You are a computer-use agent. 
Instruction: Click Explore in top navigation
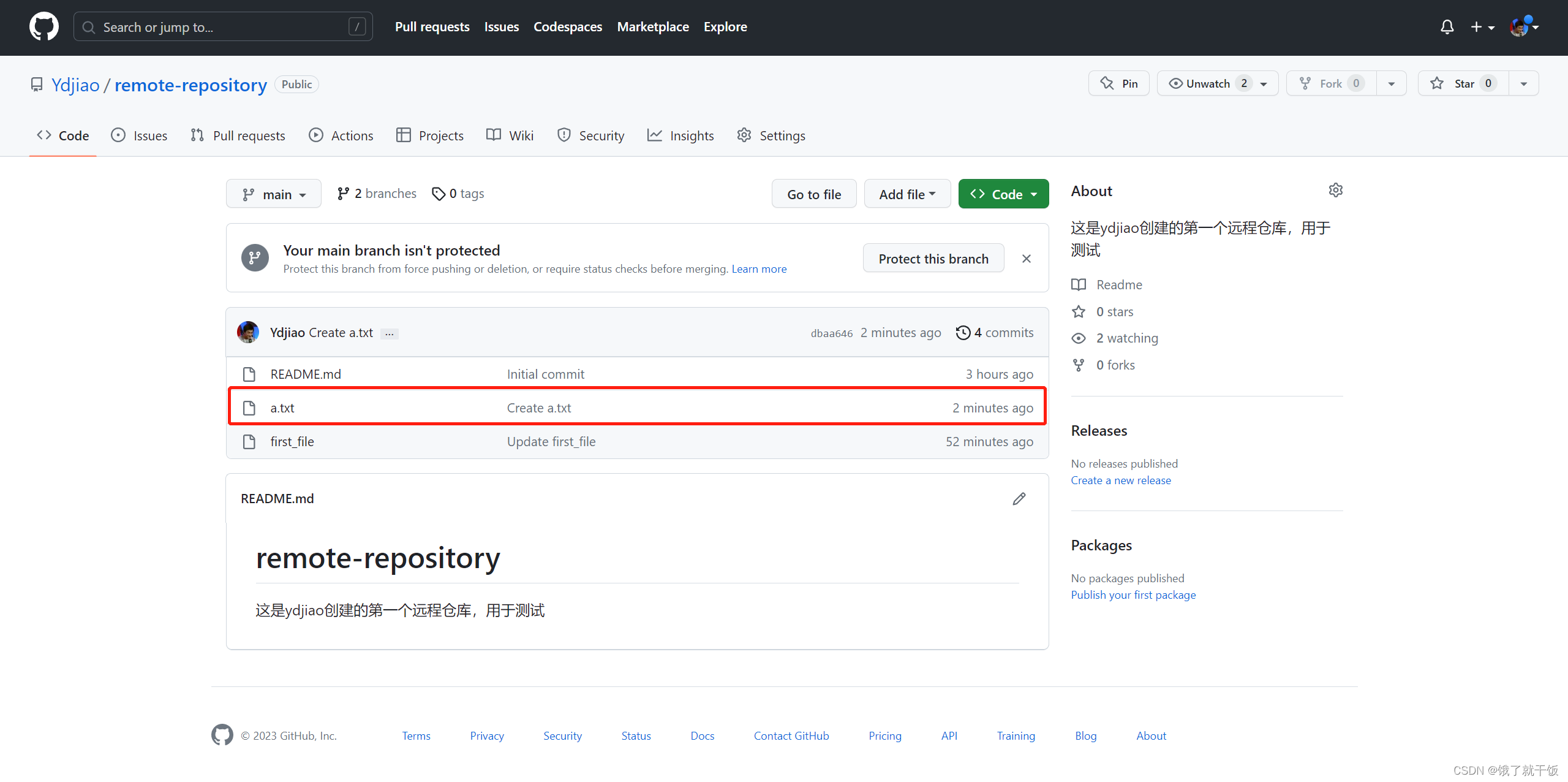(x=725, y=27)
